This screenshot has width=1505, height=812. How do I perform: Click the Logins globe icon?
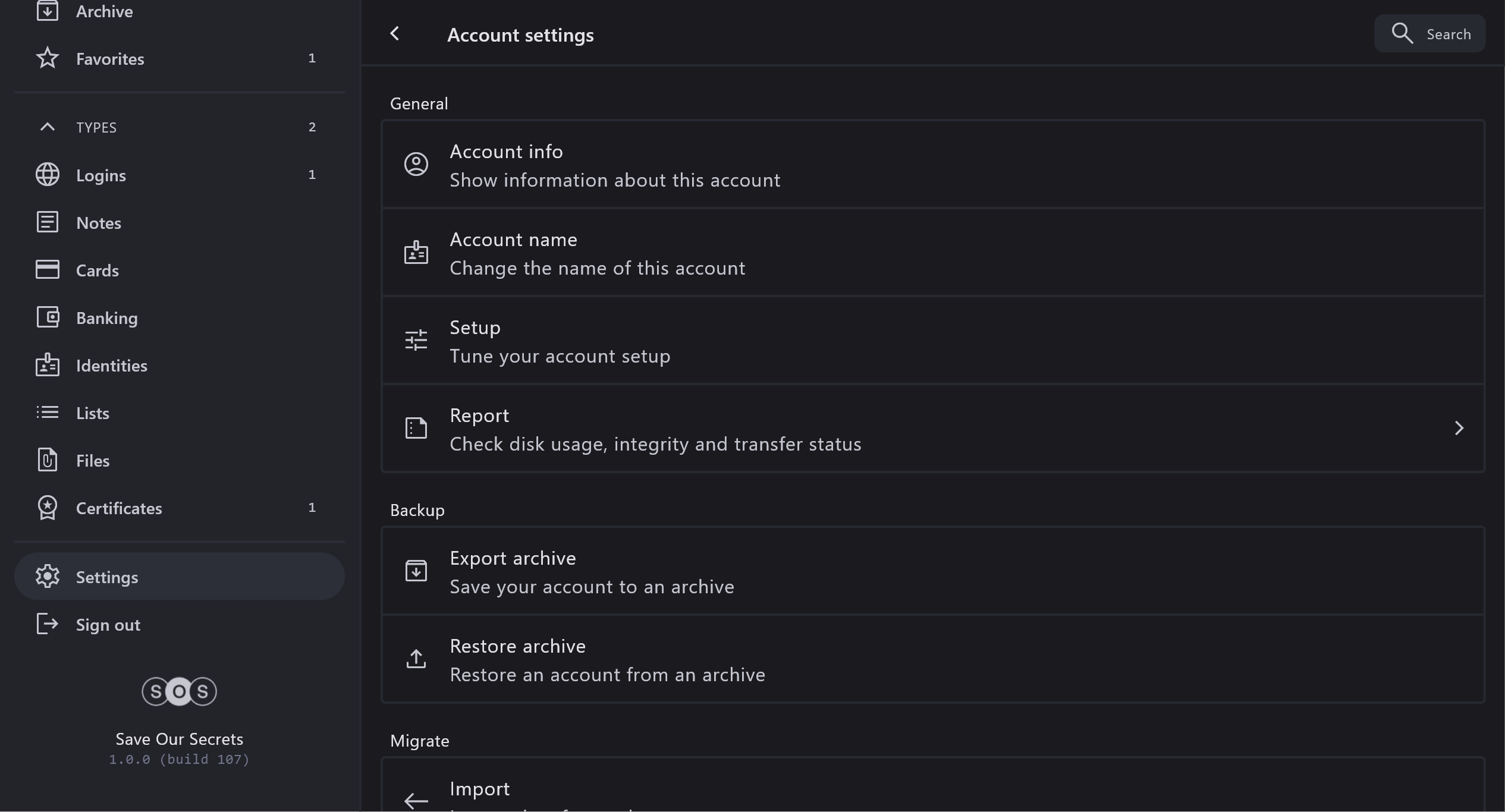tap(48, 175)
